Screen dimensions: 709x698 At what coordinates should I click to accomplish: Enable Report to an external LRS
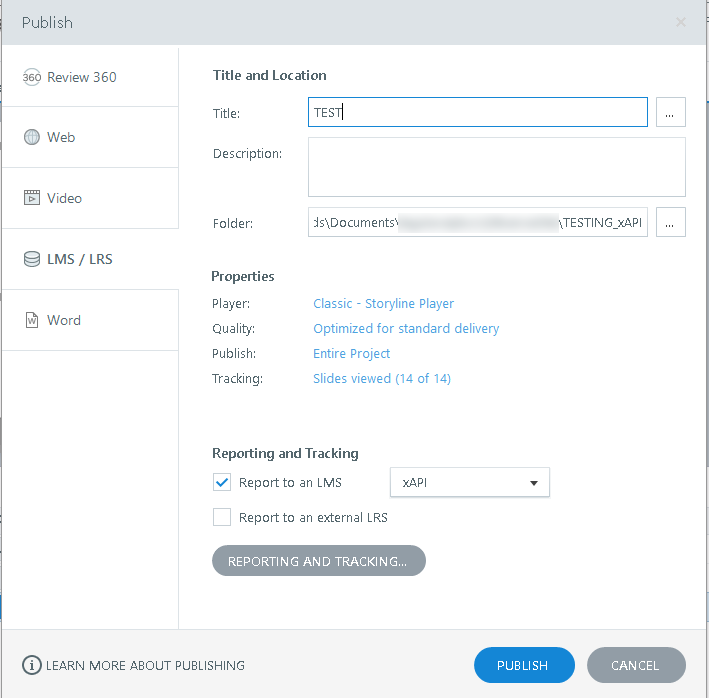pyautogui.click(x=222, y=517)
